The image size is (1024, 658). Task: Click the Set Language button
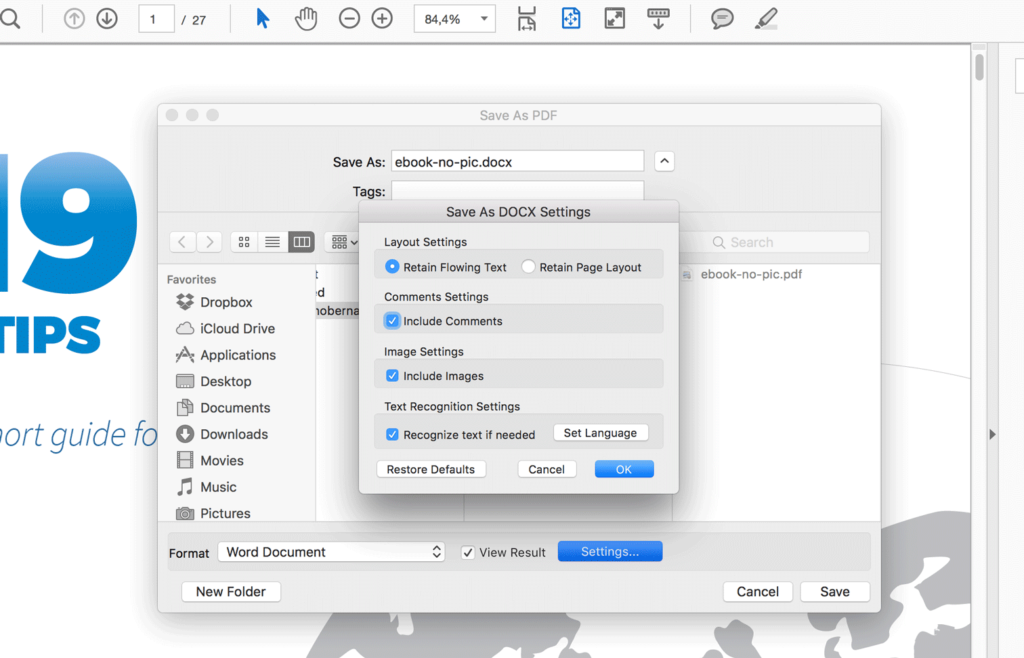601,432
